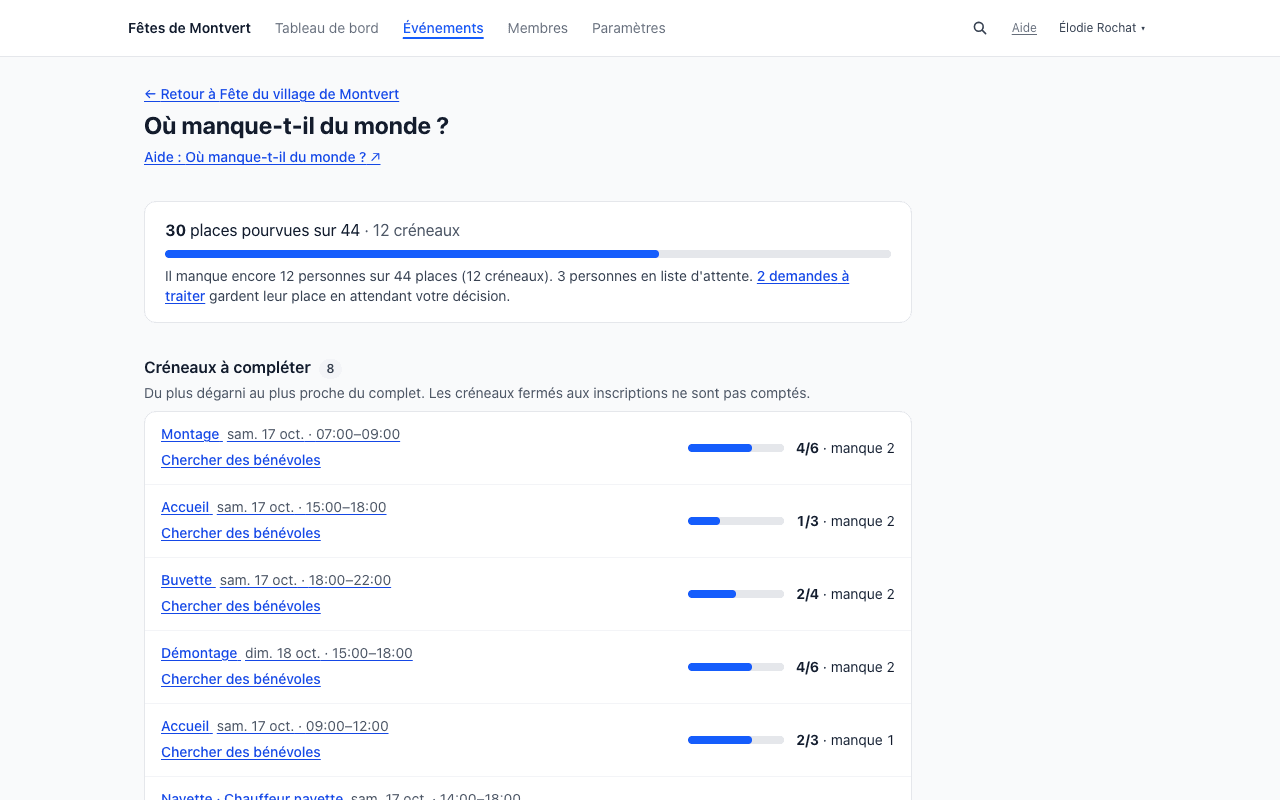Screen dimensions: 1280x800
Task: Click '30 places pourvues sur 44' summary text
Action: click(x=262, y=230)
